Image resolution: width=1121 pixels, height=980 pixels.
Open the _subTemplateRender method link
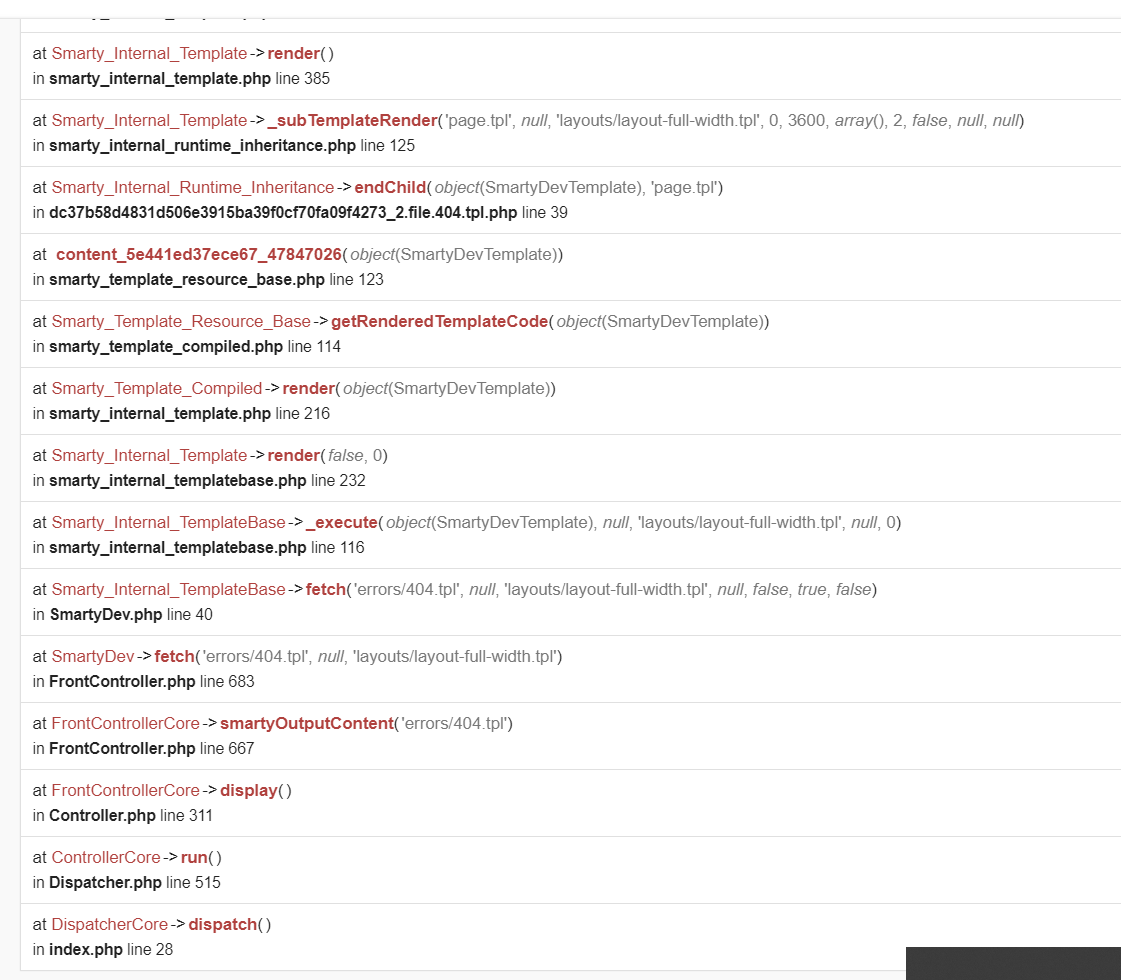pos(352,120)
